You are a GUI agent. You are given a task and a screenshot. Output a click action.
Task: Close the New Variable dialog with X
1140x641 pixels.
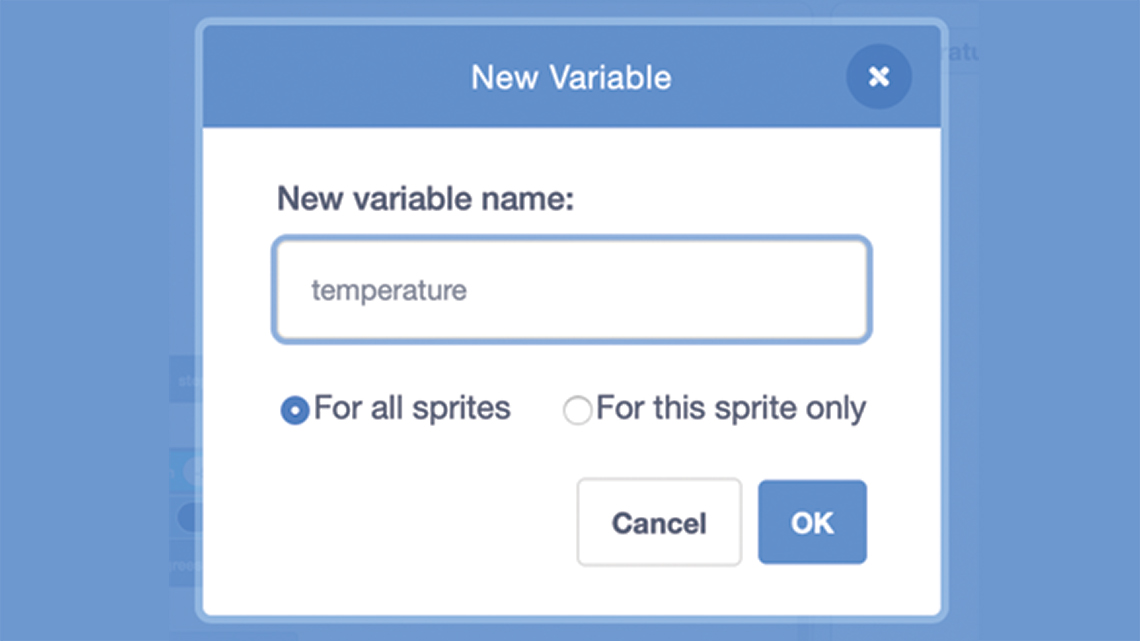878,76
